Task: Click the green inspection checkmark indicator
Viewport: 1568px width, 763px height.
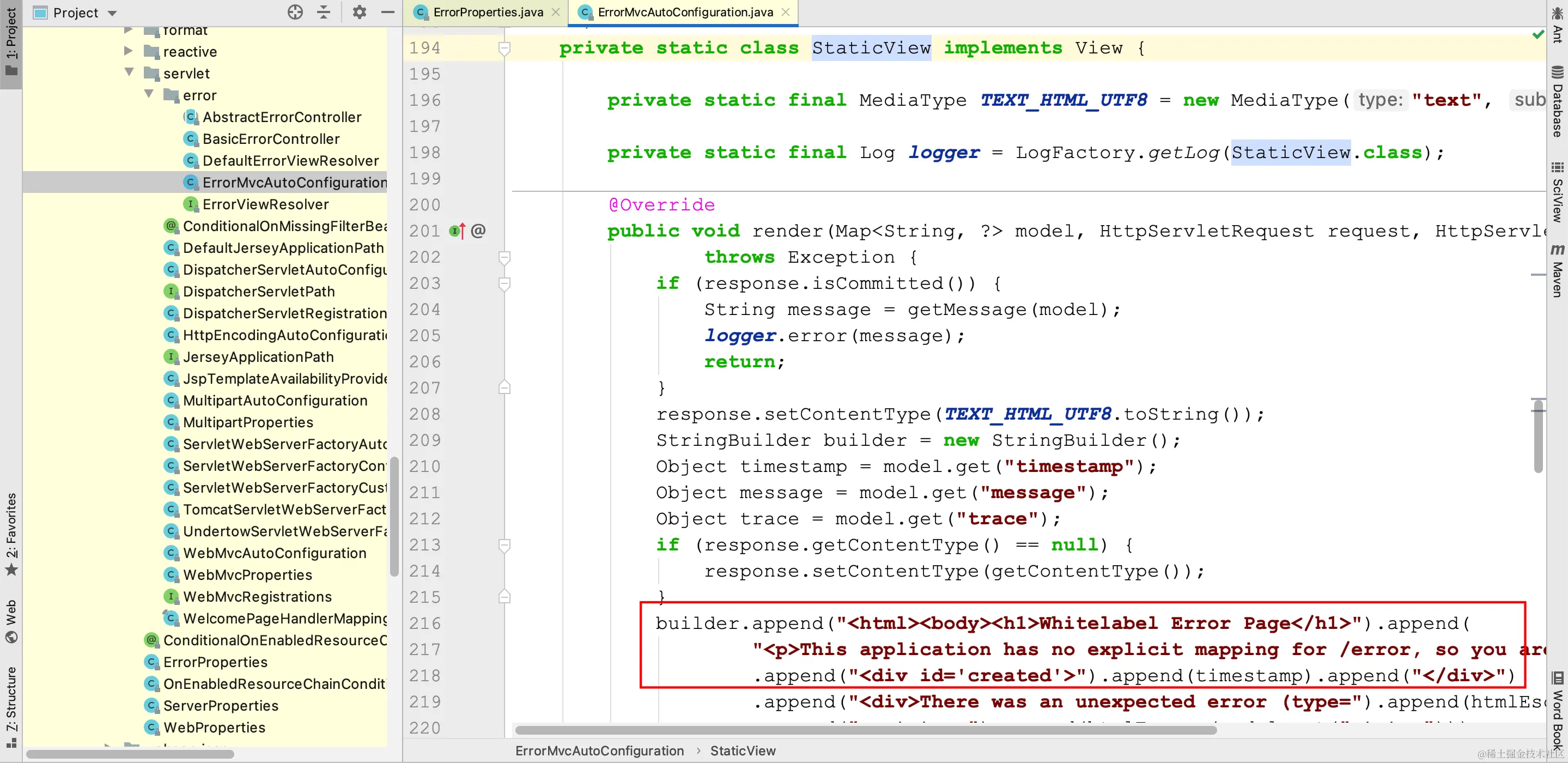Action: pos(1537,34)
